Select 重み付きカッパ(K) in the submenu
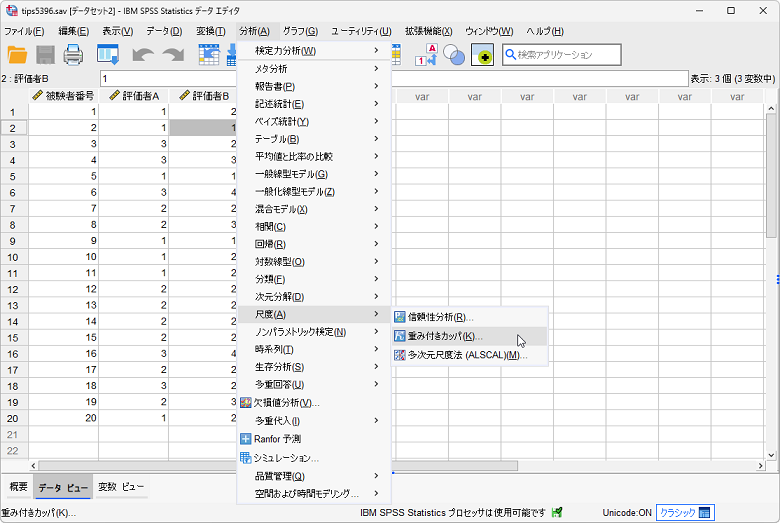The image size is (780, 523). coord(445,336)
